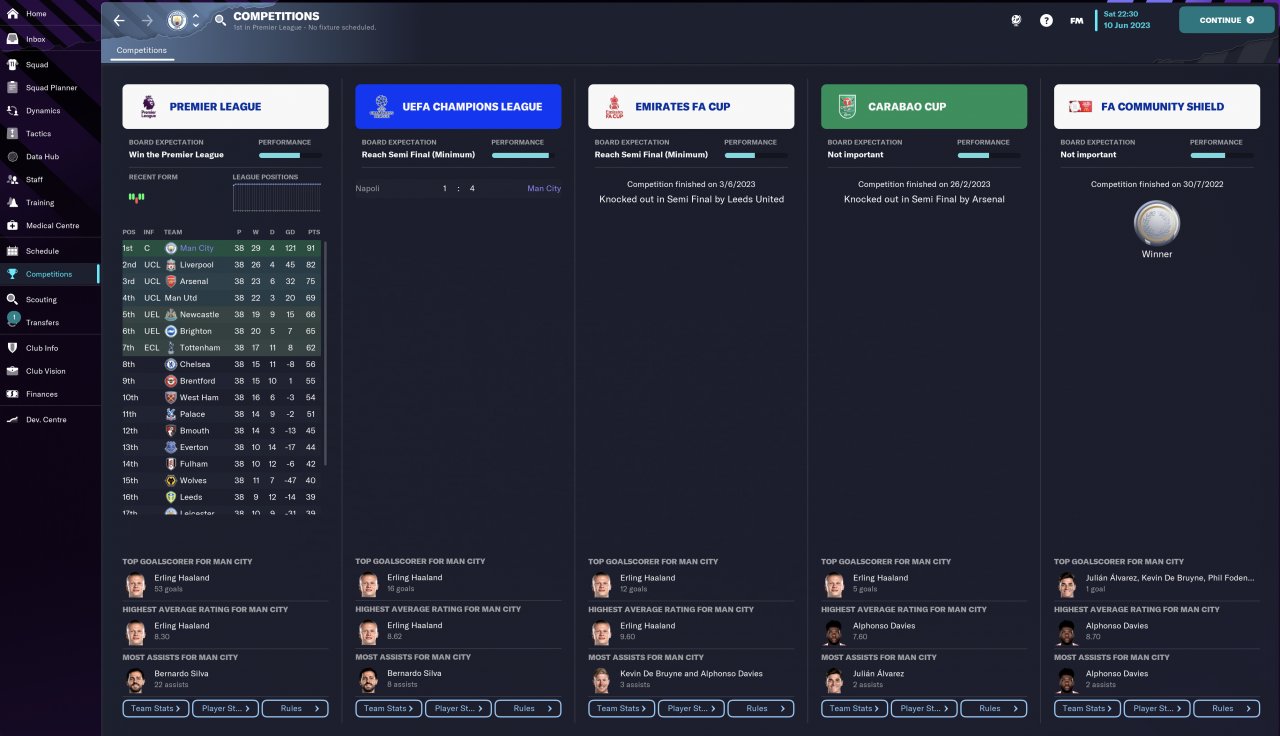Open the search magnifier in the header
Screen dimensions: 1280x736
point(220,20)
